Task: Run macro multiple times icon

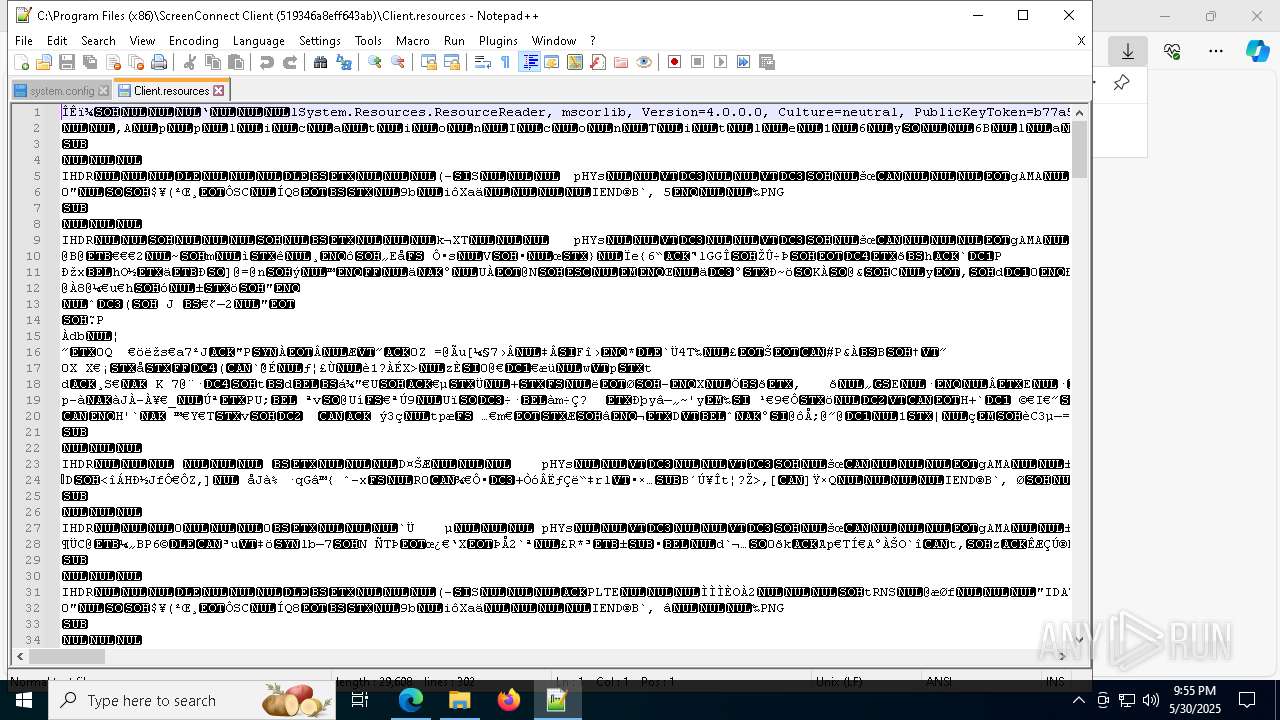Action: [x=744, y=62]
